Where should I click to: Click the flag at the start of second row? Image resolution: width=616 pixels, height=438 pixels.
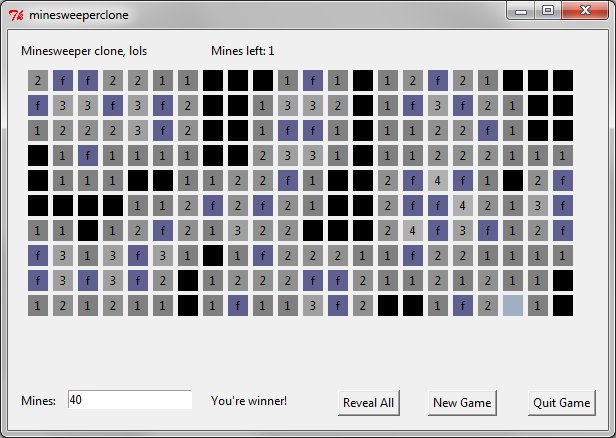[38, 106]
